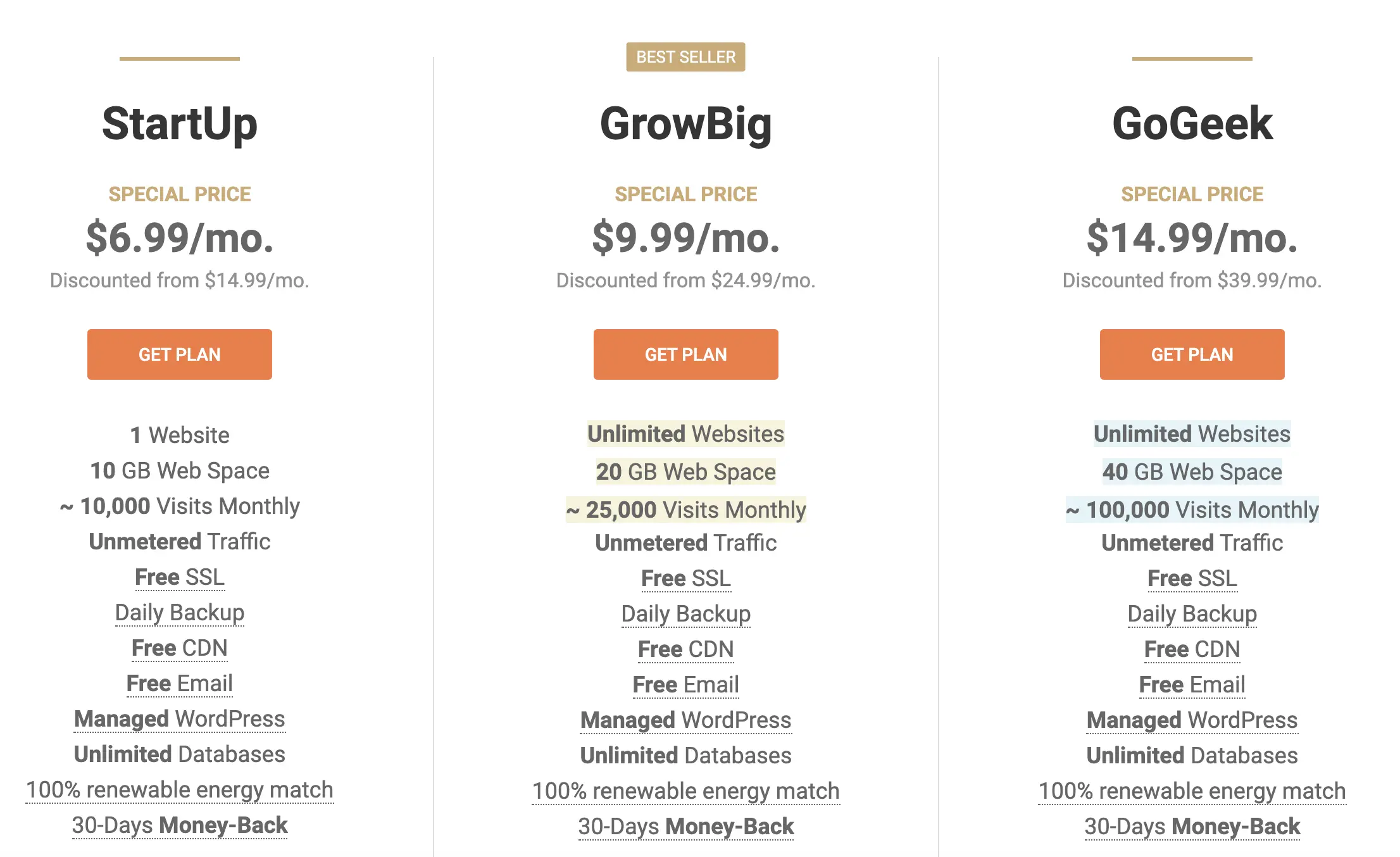
Task: Open the StartUp Free SSL tooltip link
Action: pyautogui.click(x=180, y=577)
